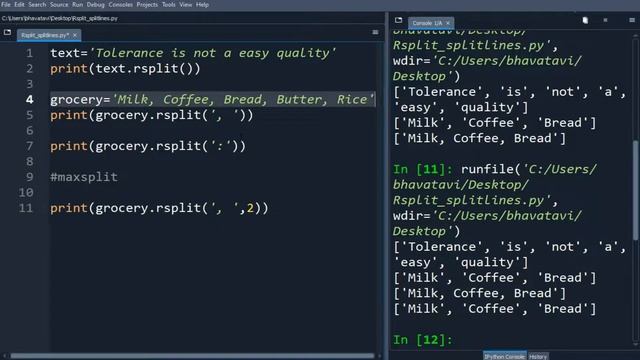Click the In [11]: console prompt text
Image resolution: width=640 pixels, height=360 pixels.
[422, 169]
